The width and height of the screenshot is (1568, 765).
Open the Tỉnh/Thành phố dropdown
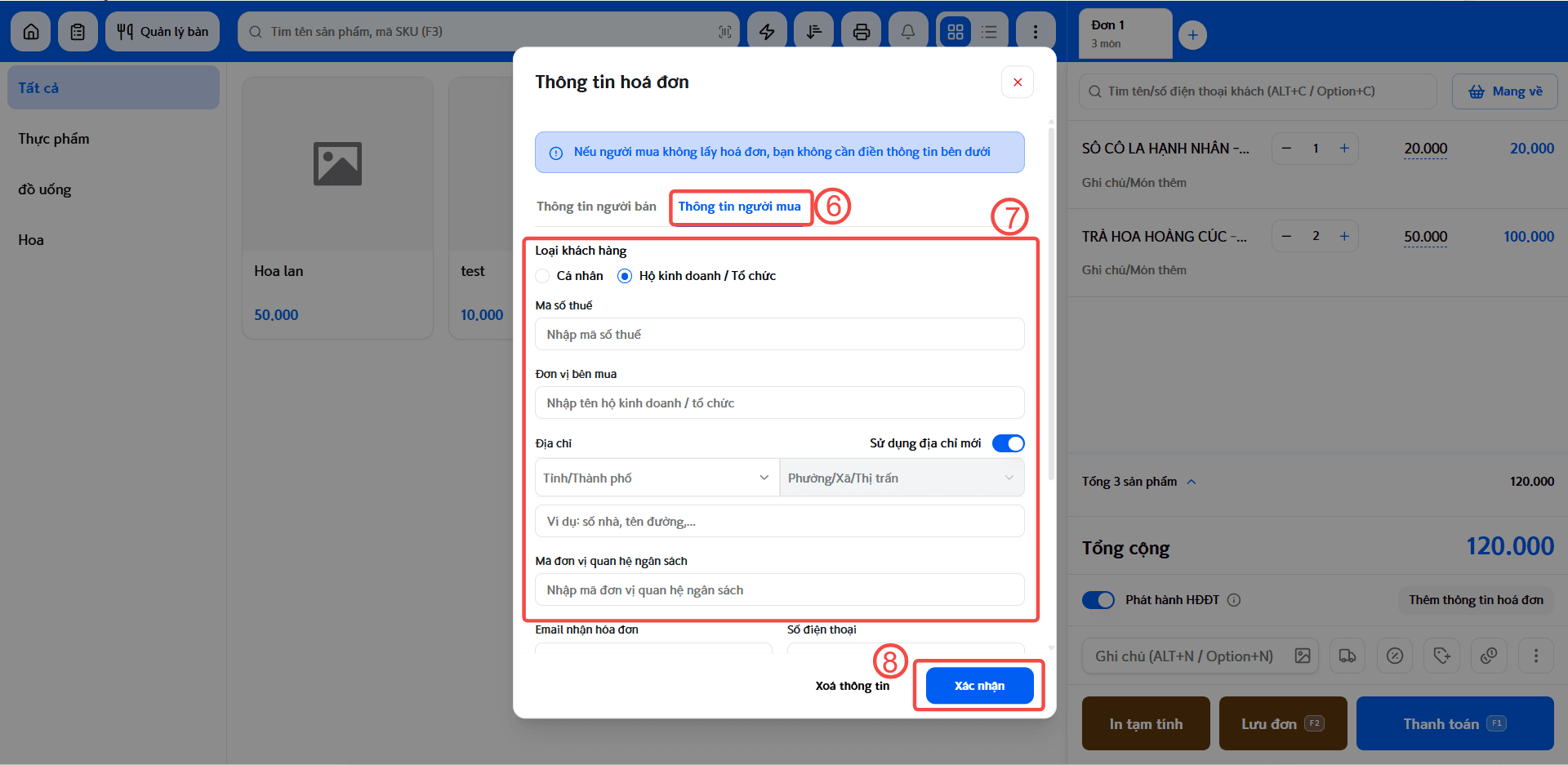pos(657,478)
